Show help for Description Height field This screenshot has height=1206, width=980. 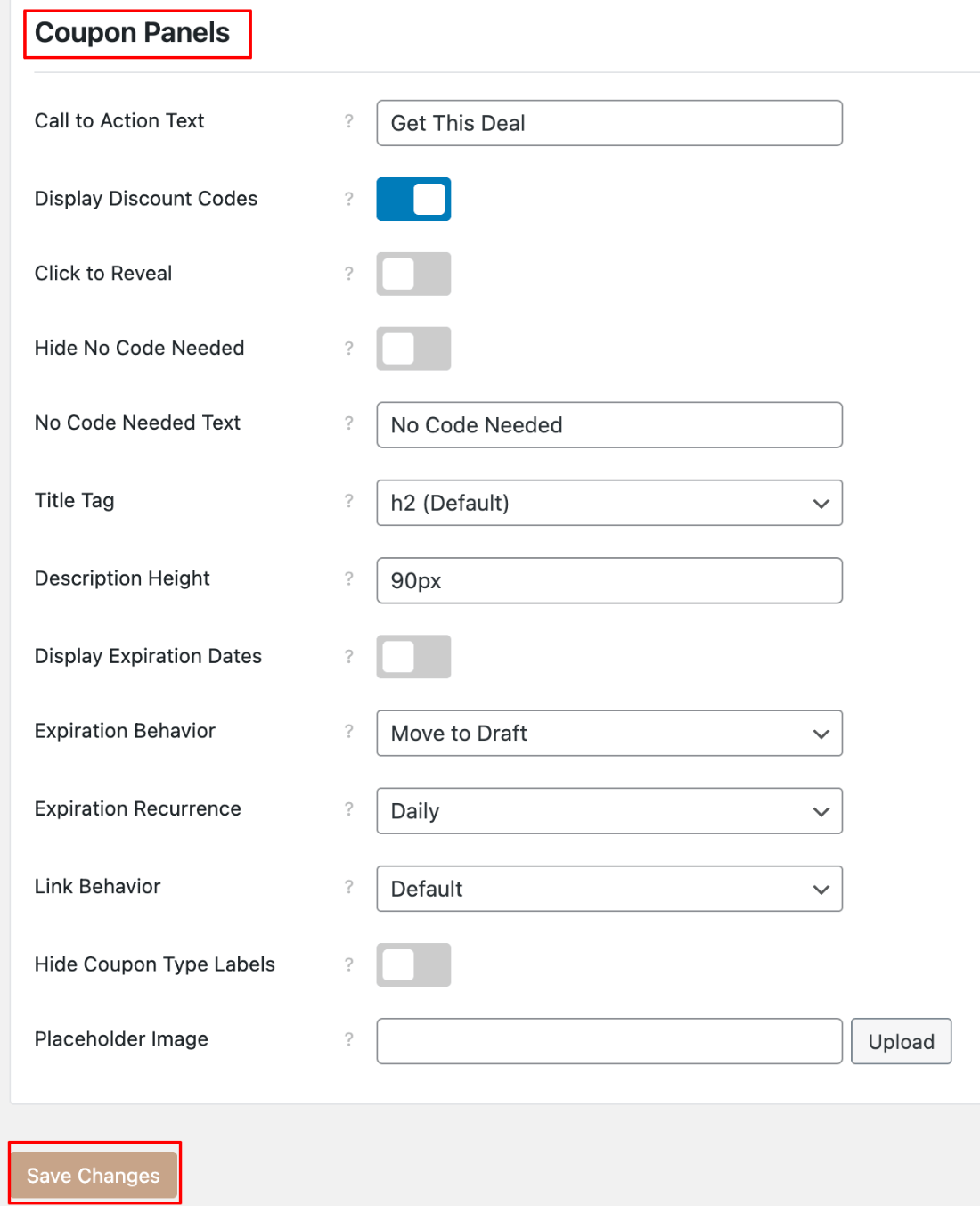348,579
